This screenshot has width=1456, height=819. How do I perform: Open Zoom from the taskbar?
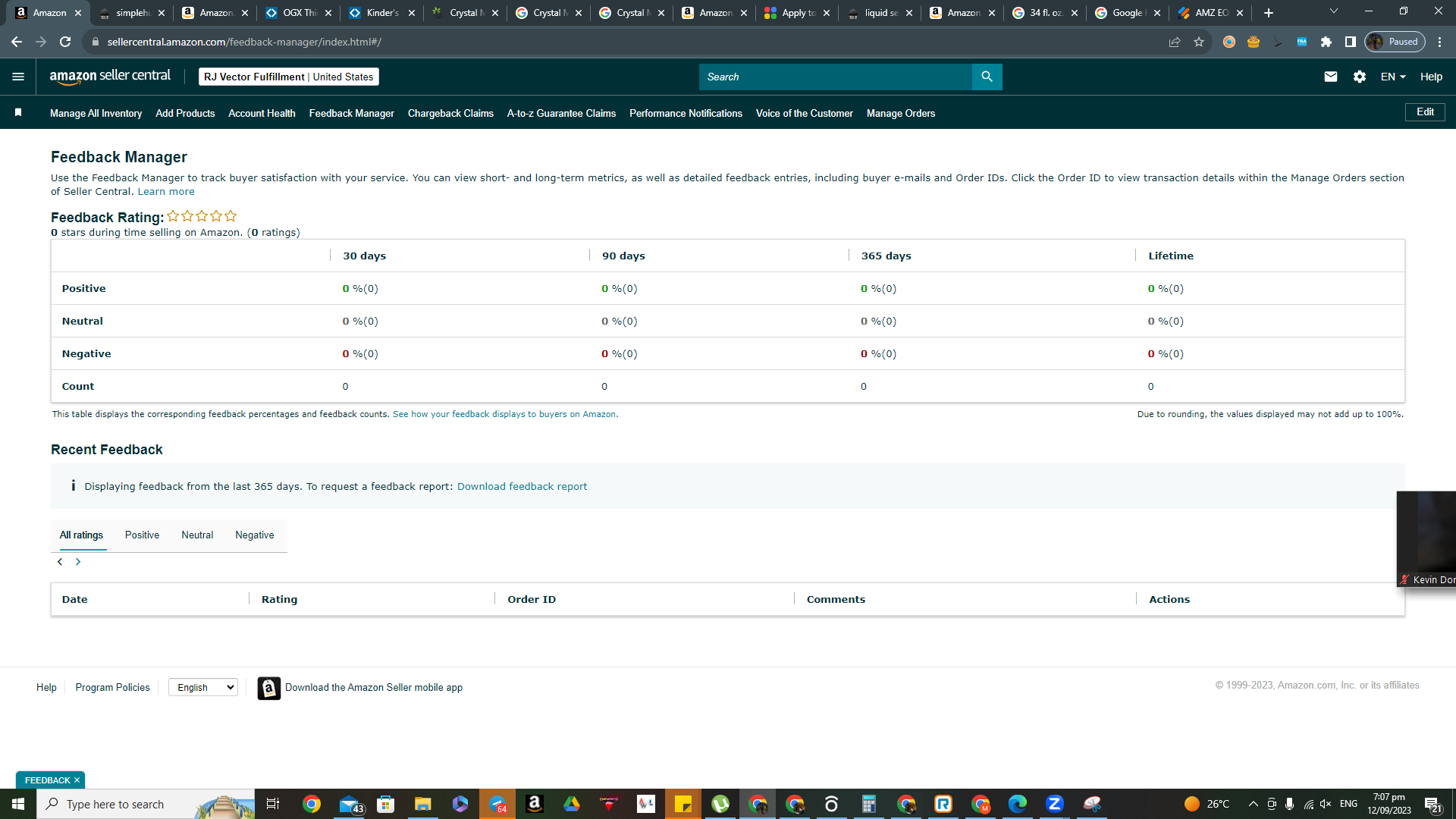pyautogui.click(x=1055, y=804)
